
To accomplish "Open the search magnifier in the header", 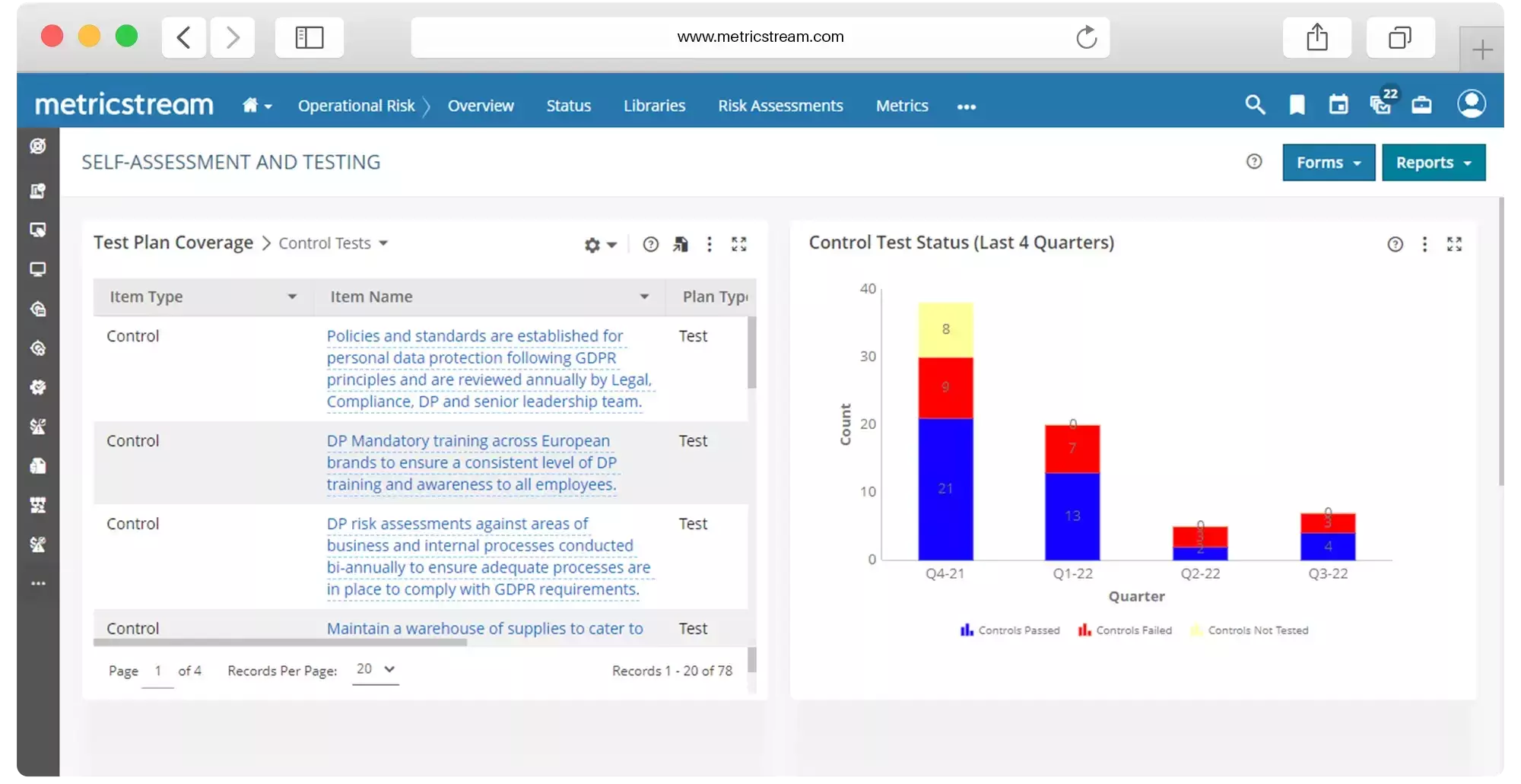I will pyautogui.click(x=1255, y=105).
